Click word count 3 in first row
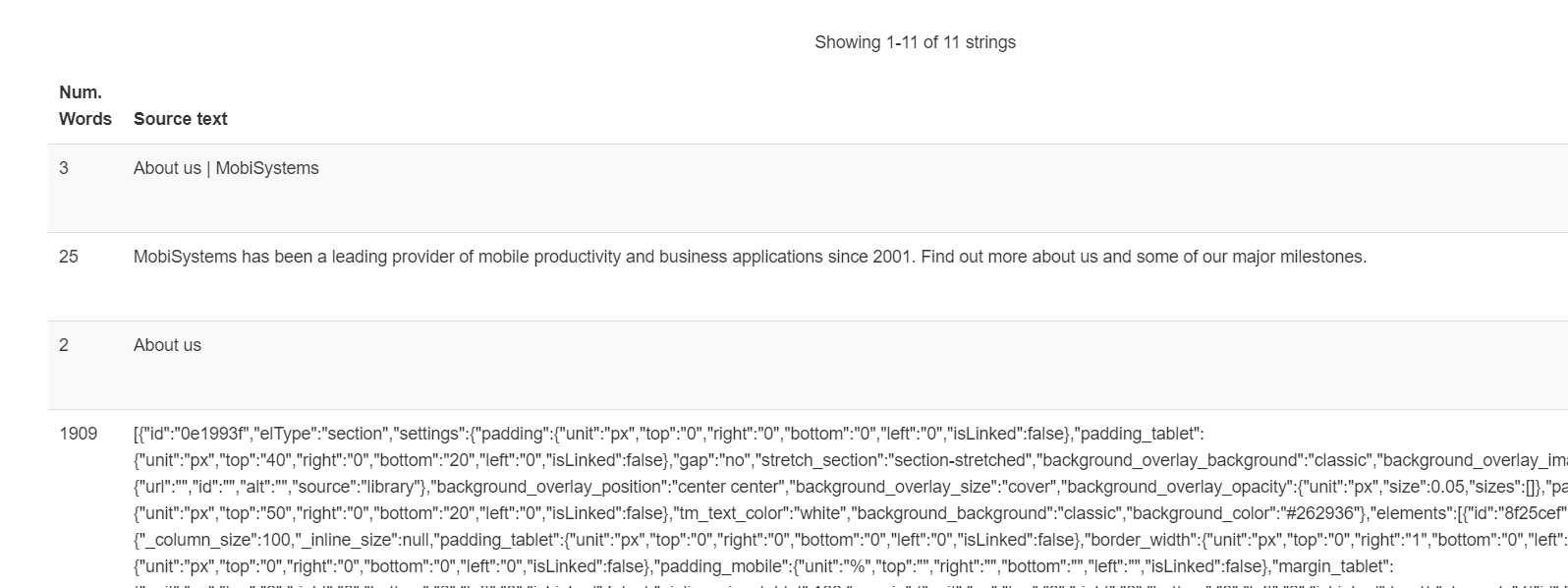The image size is (1568, 588). [64, 168]
